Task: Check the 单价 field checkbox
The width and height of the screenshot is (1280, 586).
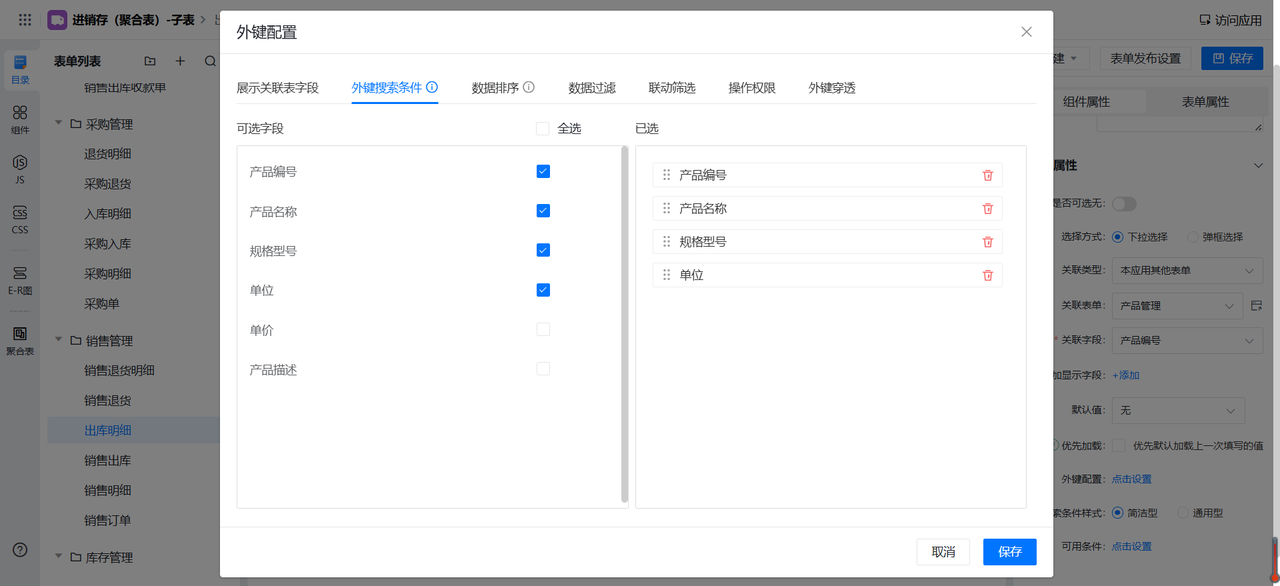Action: coord(543,329)
